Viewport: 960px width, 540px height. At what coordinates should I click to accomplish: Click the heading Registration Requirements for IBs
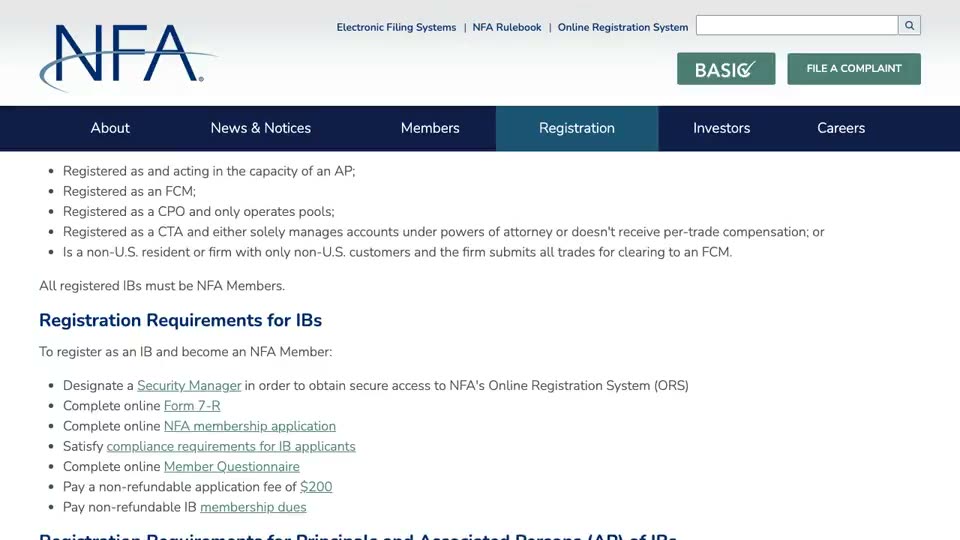click(181, 320)
